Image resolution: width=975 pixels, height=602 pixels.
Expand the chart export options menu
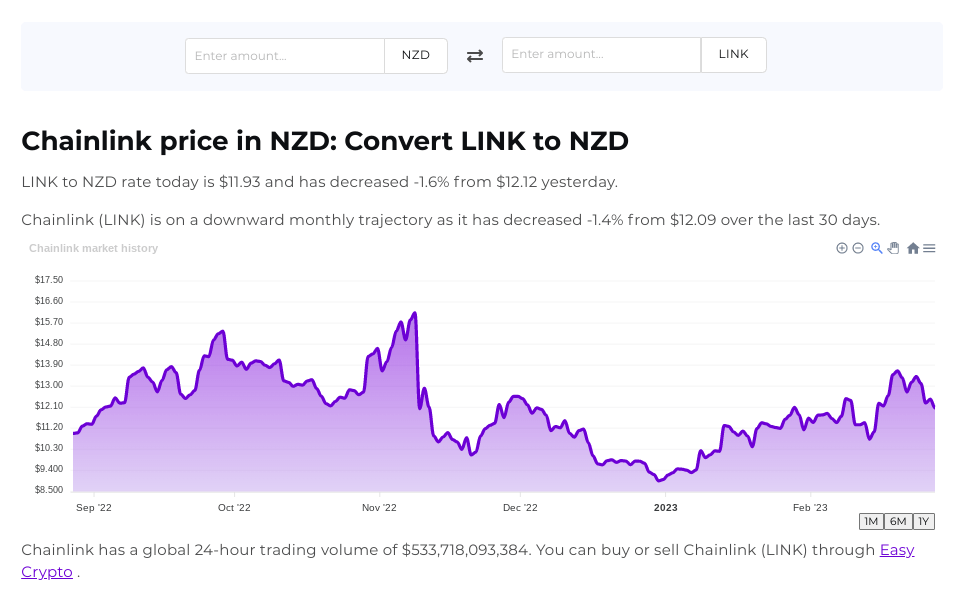tap(929, 248)
